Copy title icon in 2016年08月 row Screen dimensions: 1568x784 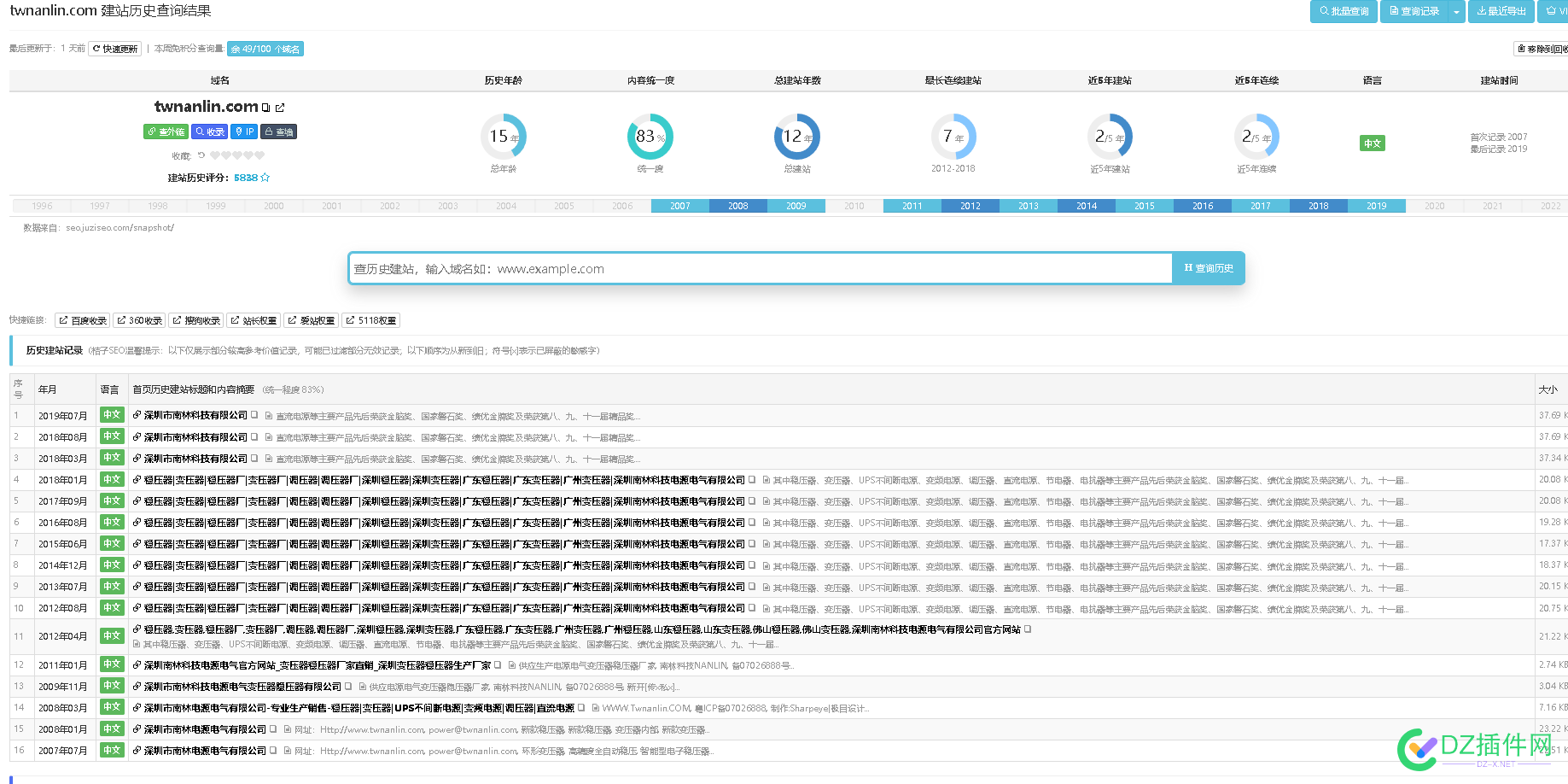752,522
